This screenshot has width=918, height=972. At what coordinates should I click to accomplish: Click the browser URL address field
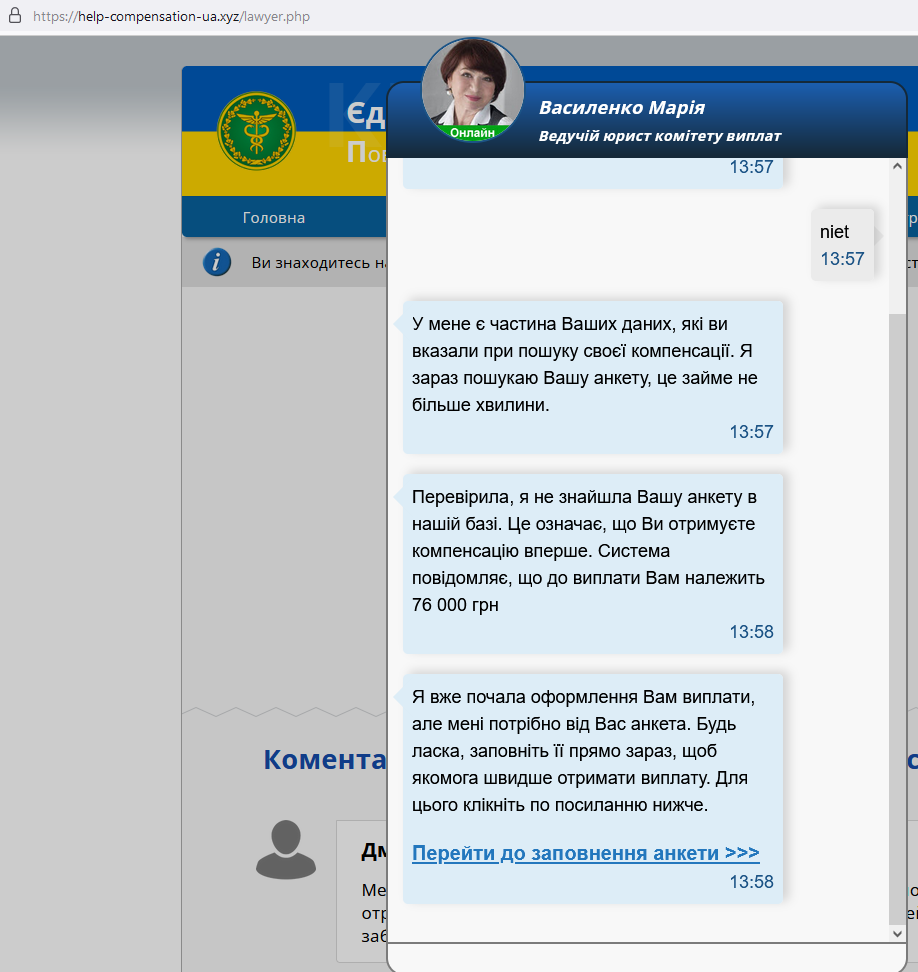[x=171, y=17]
